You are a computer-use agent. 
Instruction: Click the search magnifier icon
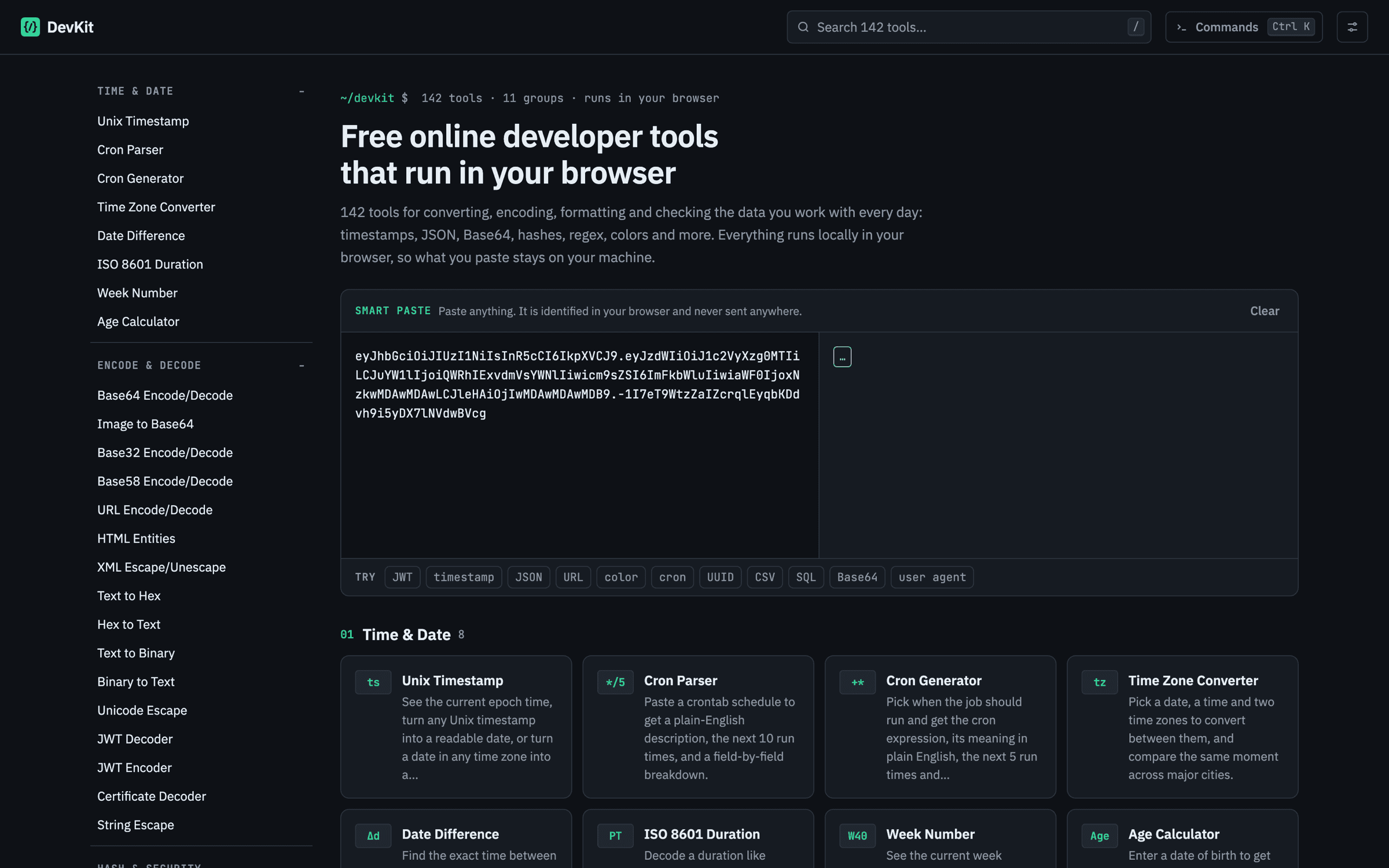(x=803, y=27)
